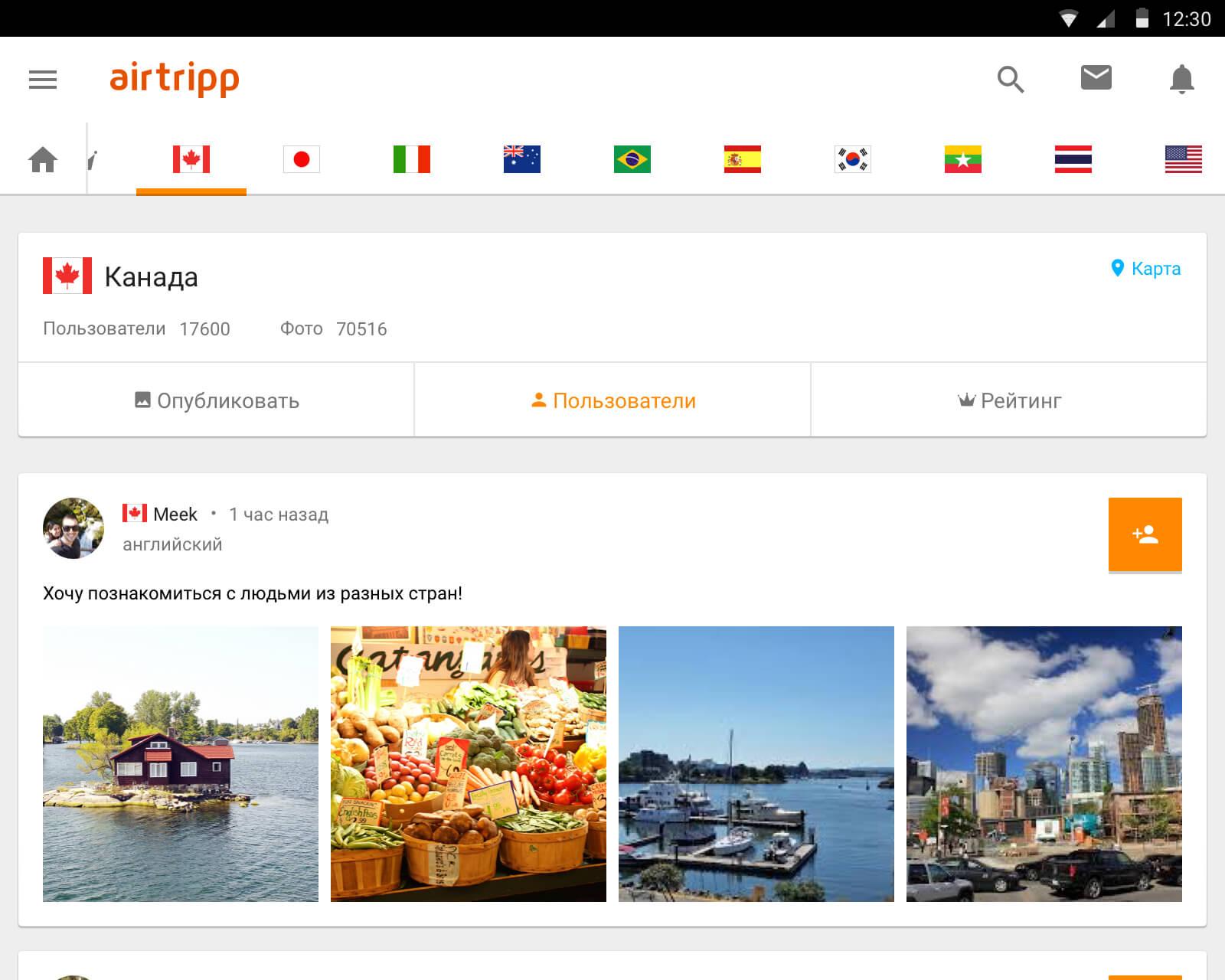Select the Japan flag tab
The height and width of the screenshot is (980, 1225).
coord(302,159)
